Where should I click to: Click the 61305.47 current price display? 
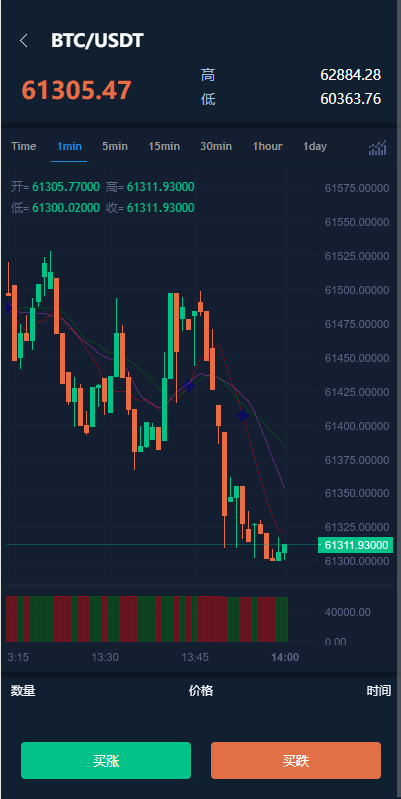[x=76, y=90]
